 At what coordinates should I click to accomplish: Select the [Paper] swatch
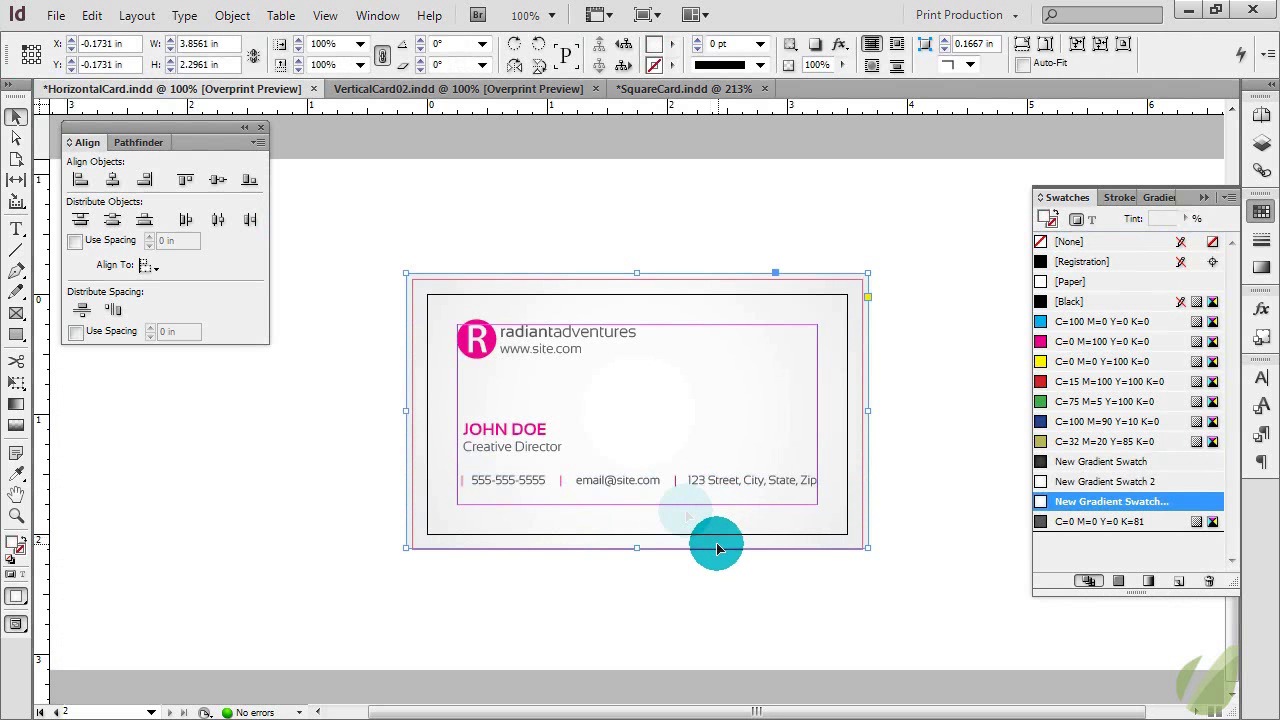click(x=1128, y=282)
